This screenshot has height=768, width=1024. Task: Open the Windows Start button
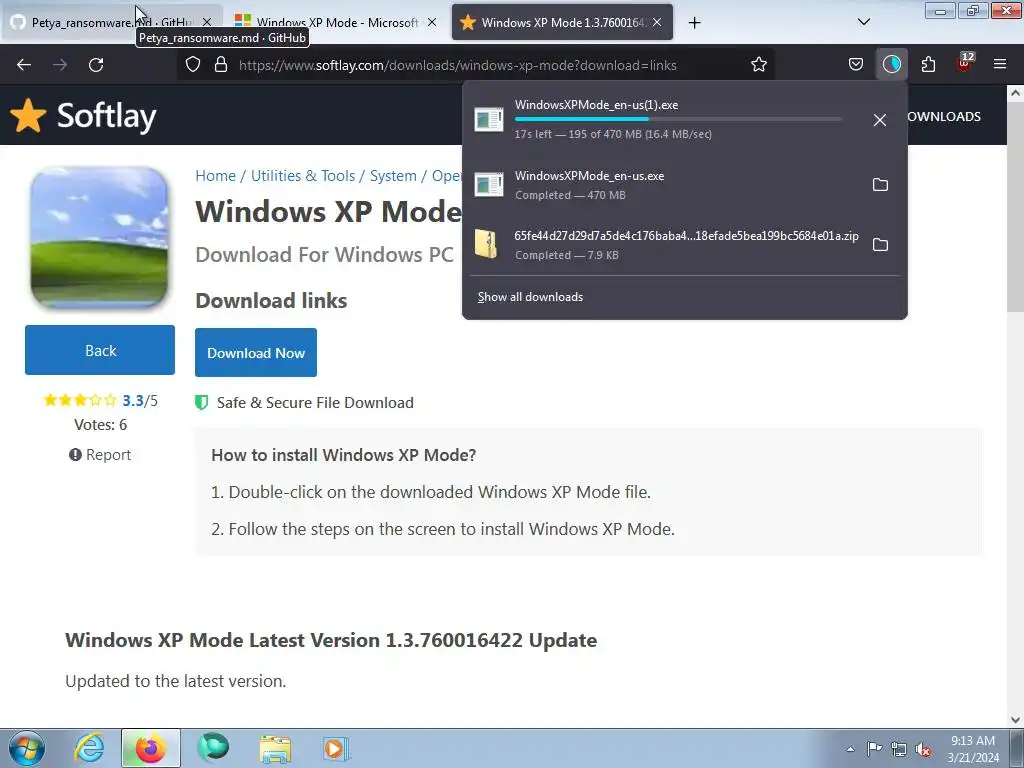(x=27, y=748)
